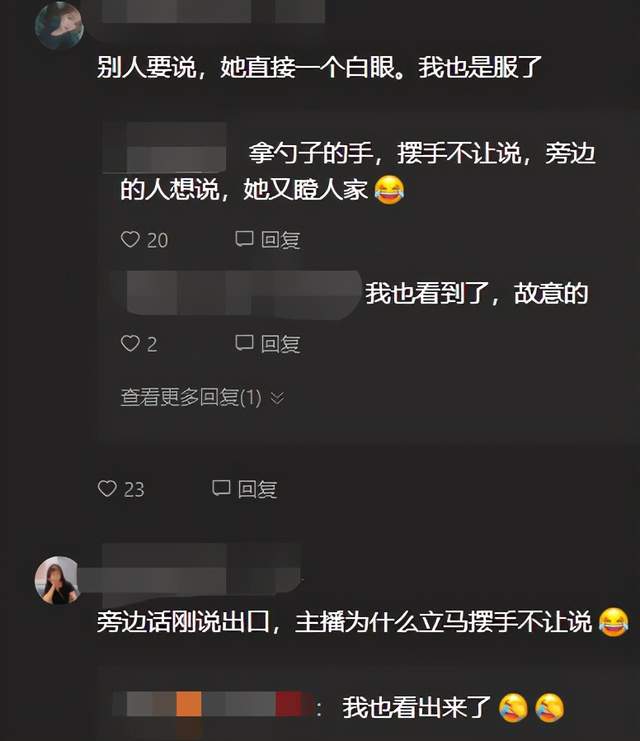Open first commenter's avatar at top
This screenshot has height=741, width=640.
coord(59,25)
